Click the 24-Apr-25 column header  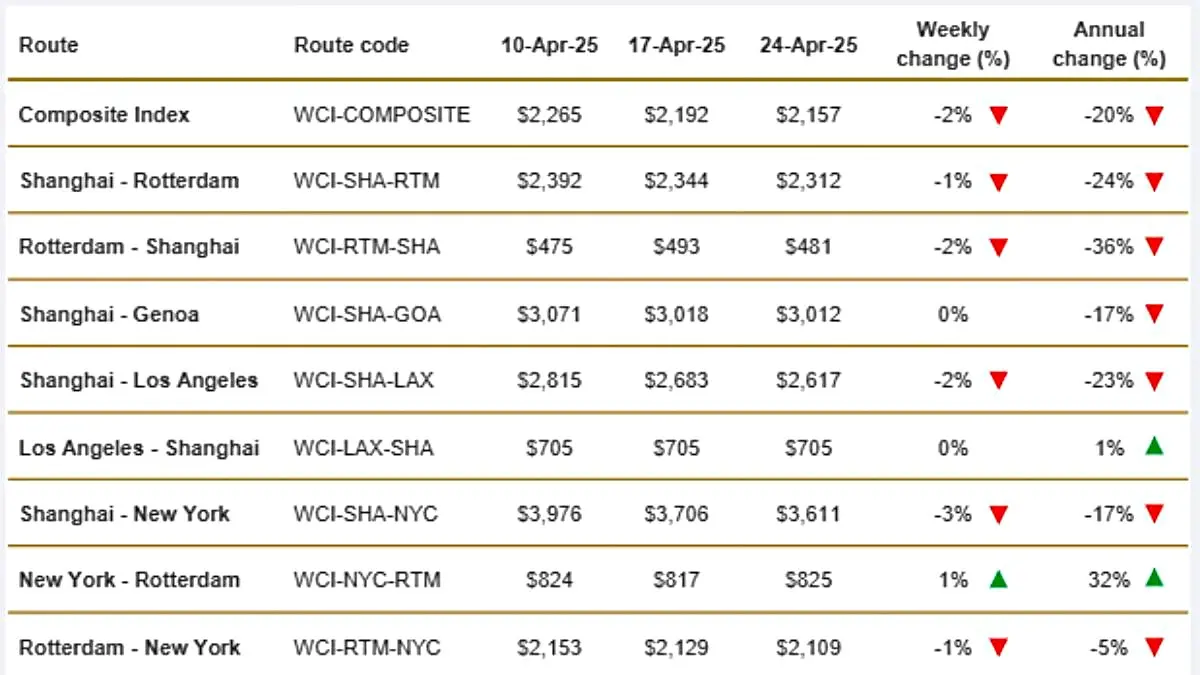click(808, 45)
